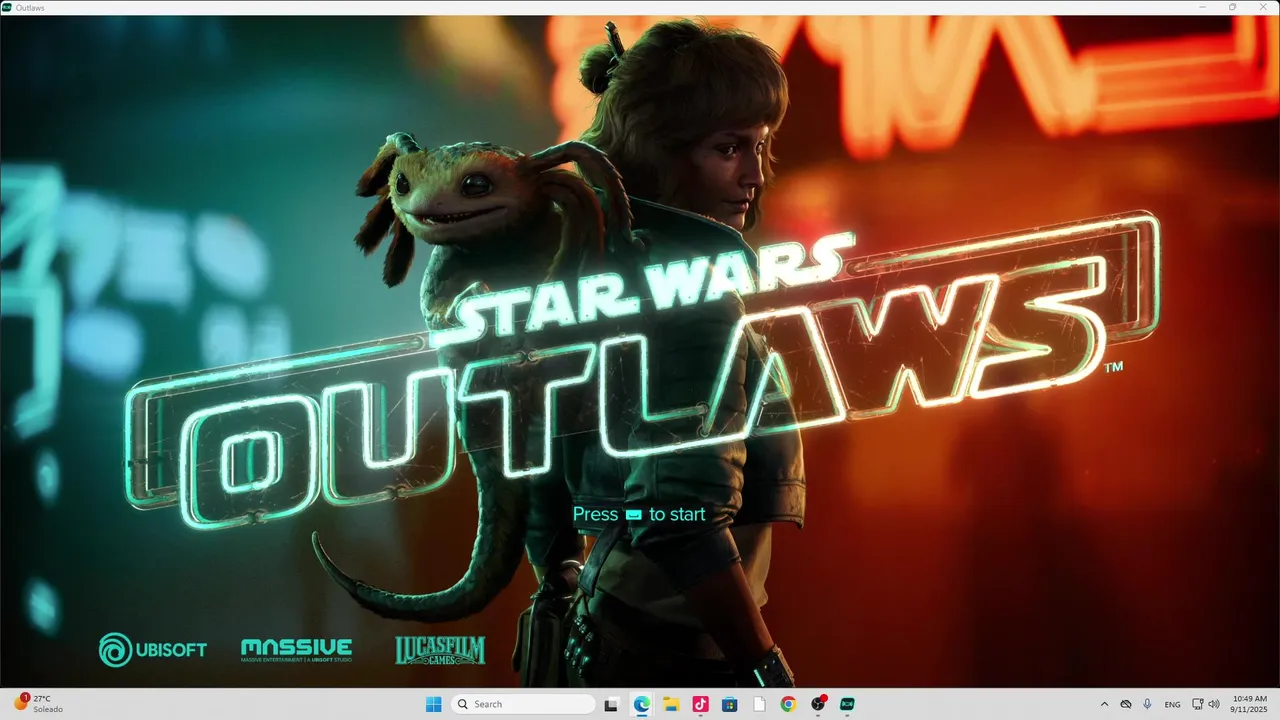Restore down the Outlaws window
The image size is (1280, 720).
coord(1232,7)
